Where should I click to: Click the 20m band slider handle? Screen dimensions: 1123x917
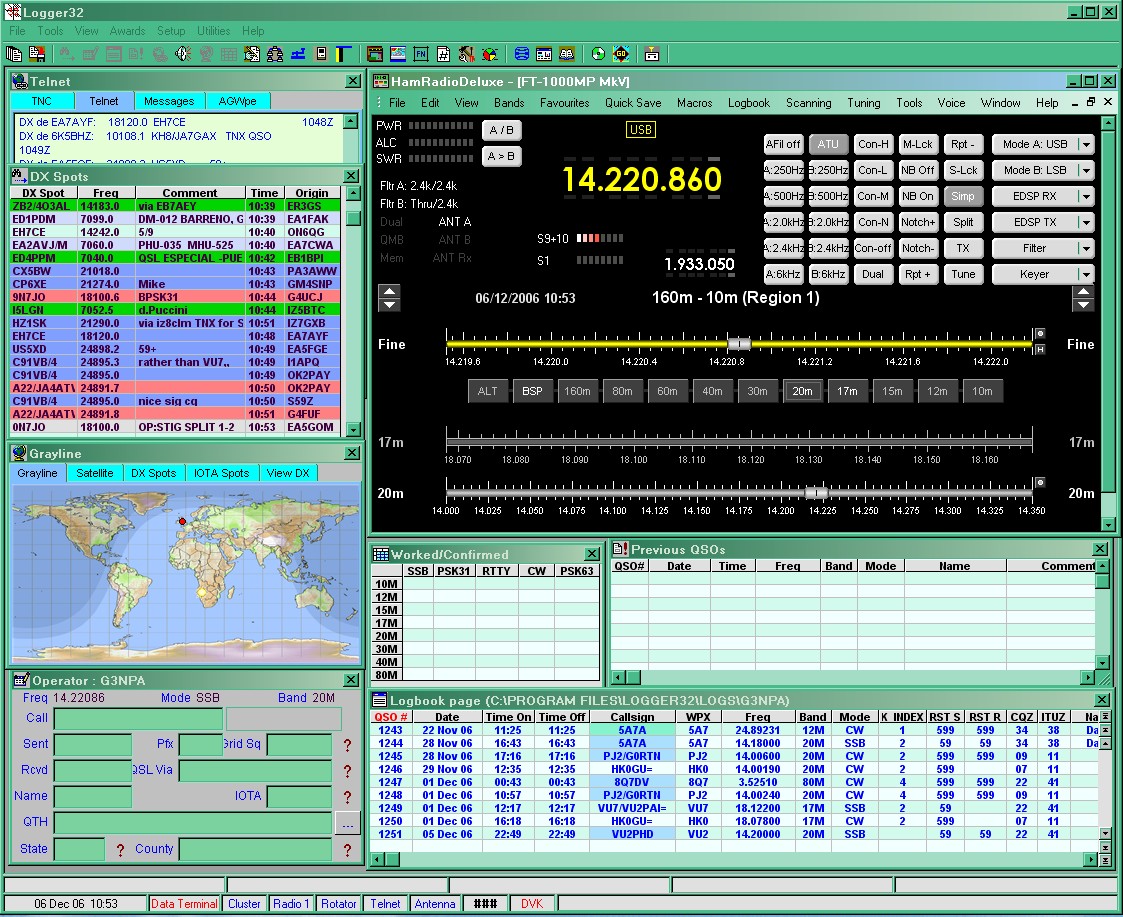coord(816,493)
